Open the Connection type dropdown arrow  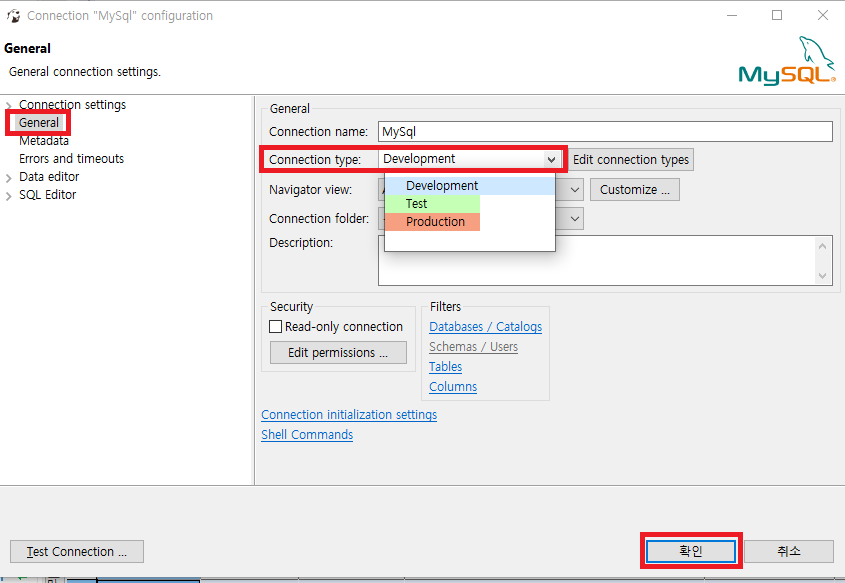click(551, 159)
